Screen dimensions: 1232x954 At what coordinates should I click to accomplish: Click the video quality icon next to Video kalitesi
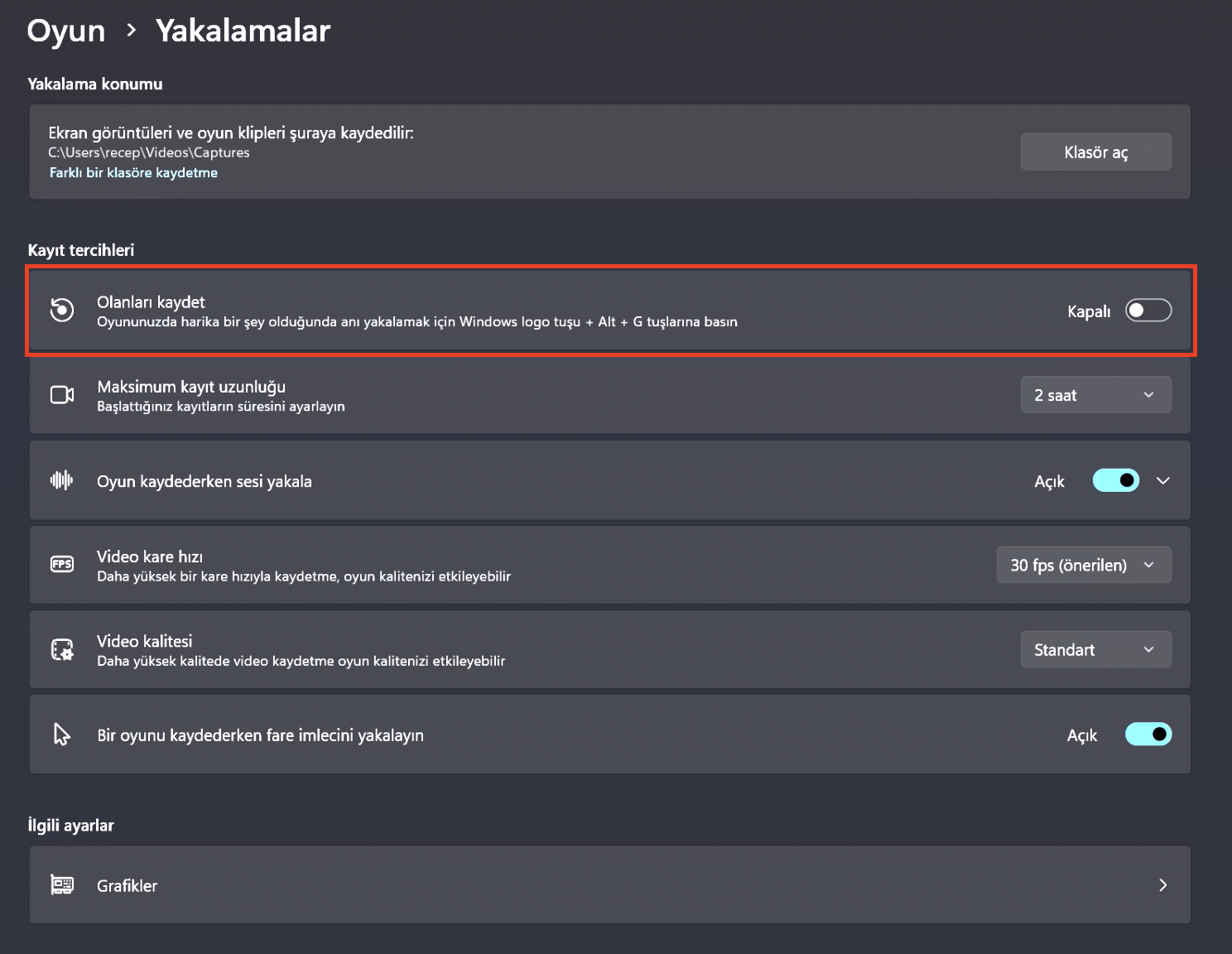tap(61, 649)
